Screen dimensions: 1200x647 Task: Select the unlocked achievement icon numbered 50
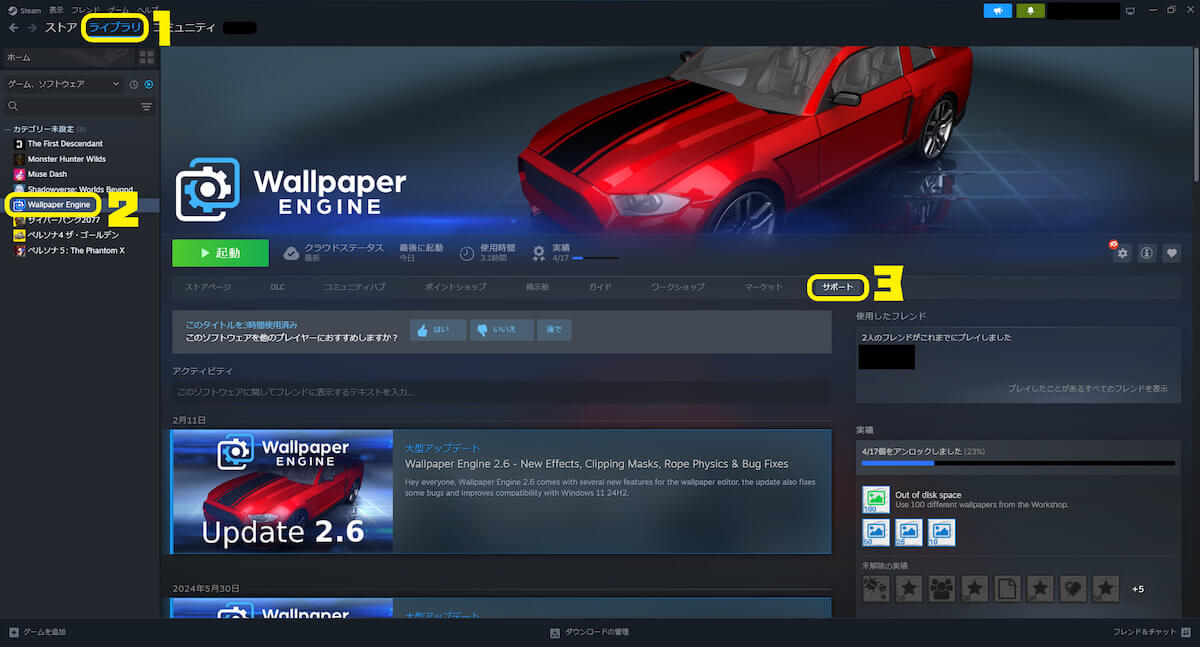coord(876,532)
